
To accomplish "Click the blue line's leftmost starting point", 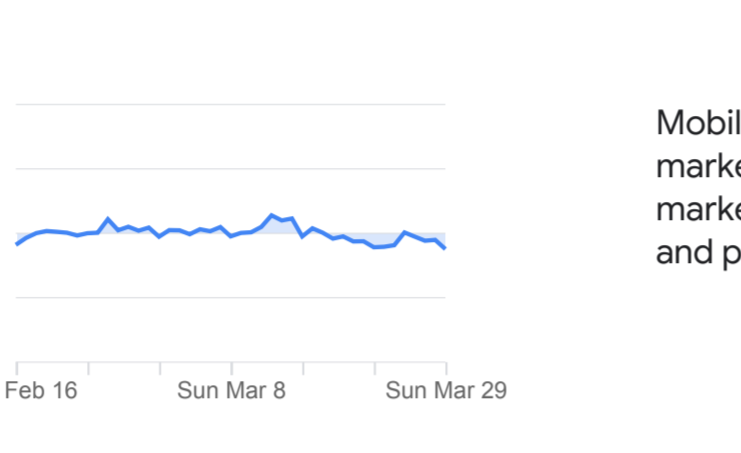I will click(17, 243).
